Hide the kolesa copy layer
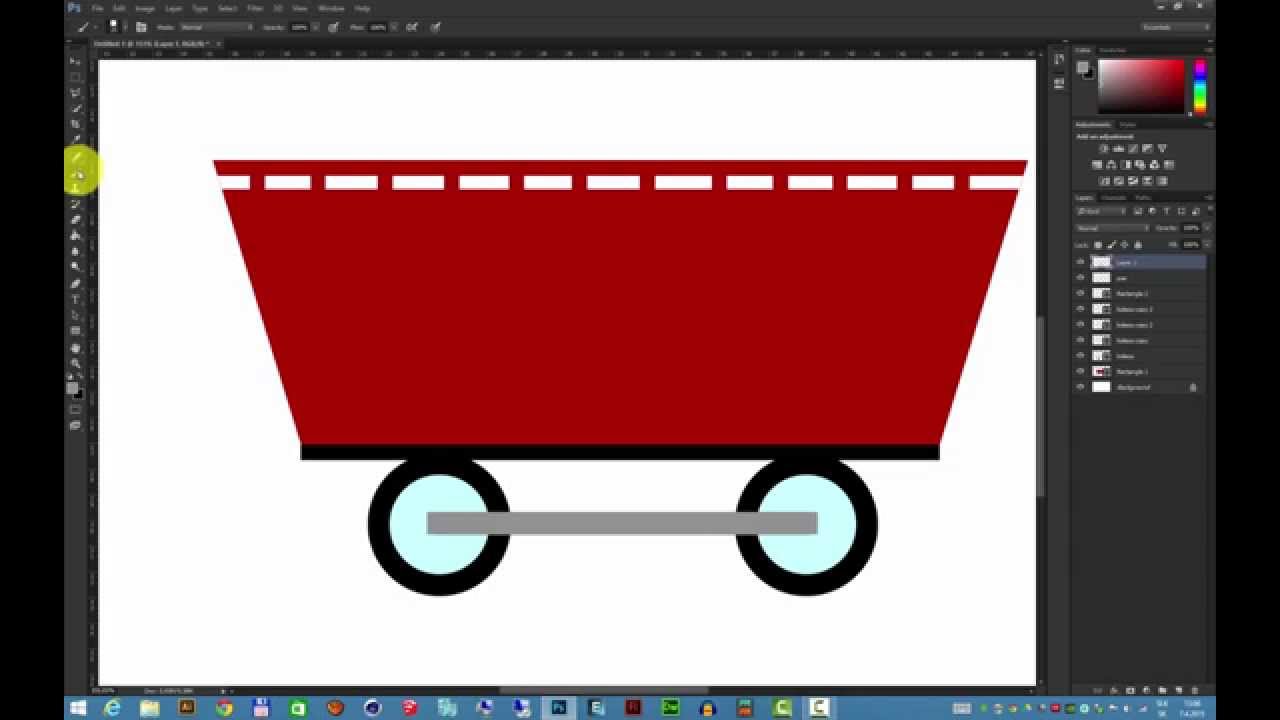Screen dimensions: 1280x720 tap(1080, 340)
